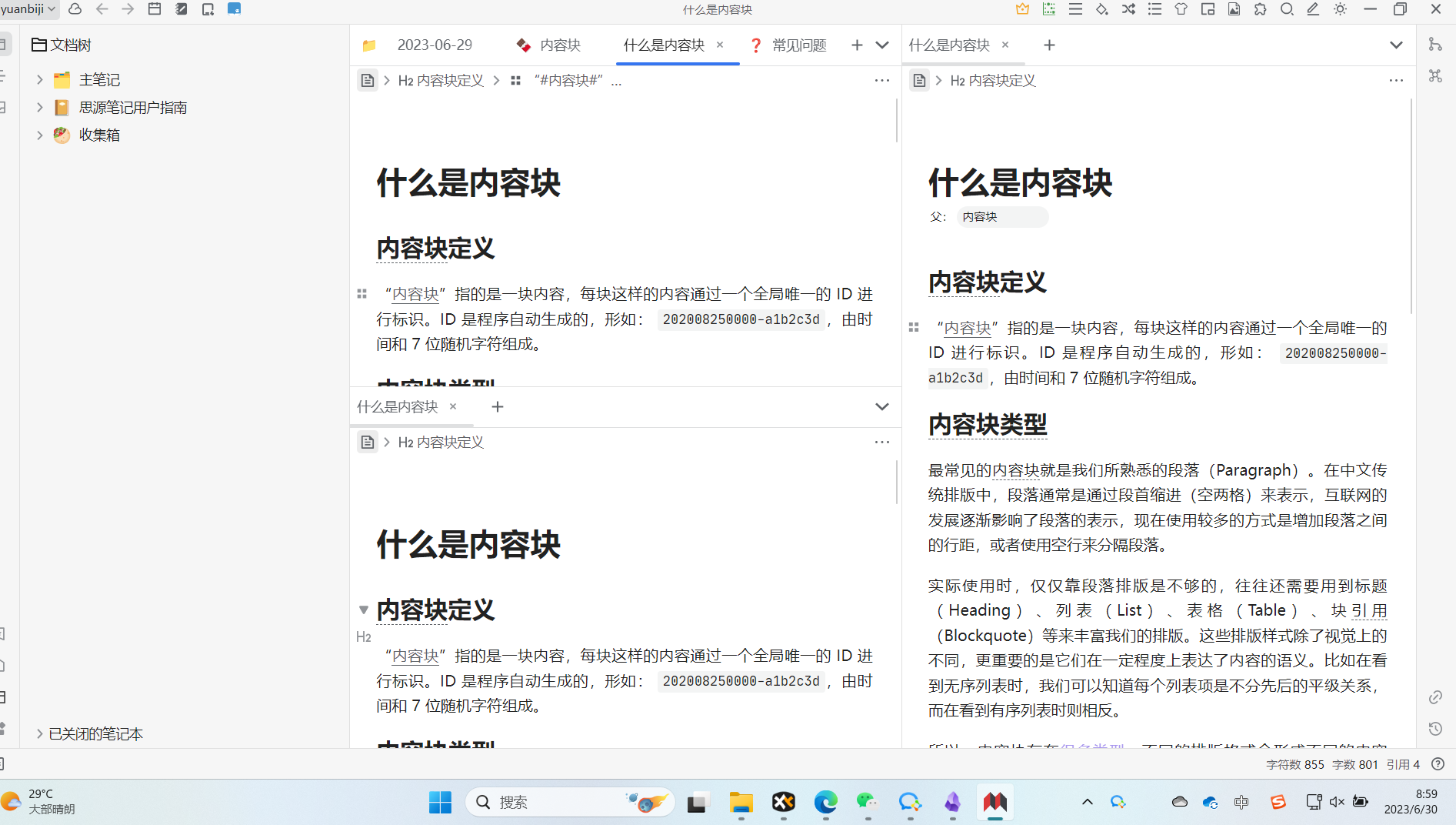
Task: Open the daily note calendar icon
Action: (x=155, y=9)
